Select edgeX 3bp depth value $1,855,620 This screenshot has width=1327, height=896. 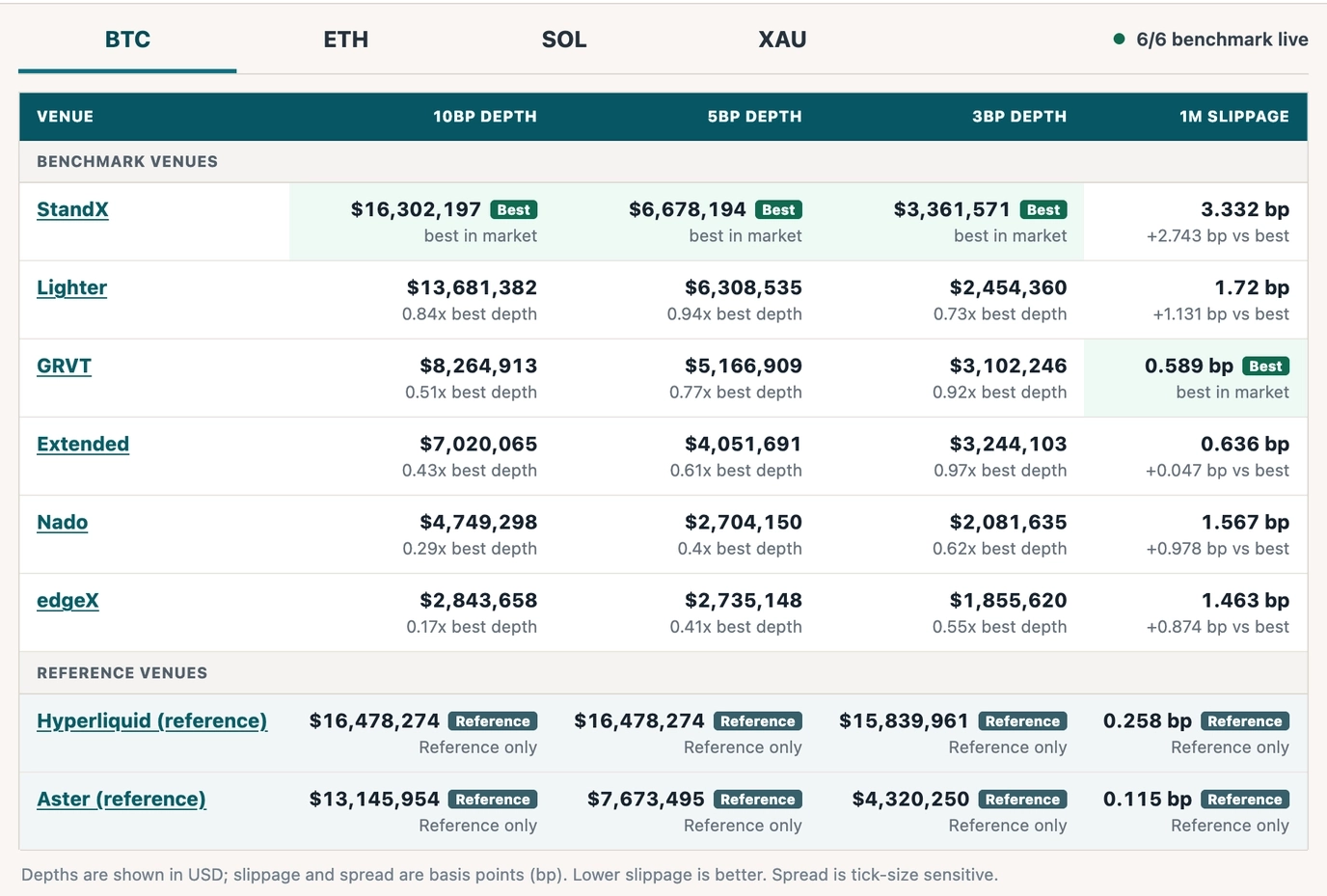click(1008, 600)
